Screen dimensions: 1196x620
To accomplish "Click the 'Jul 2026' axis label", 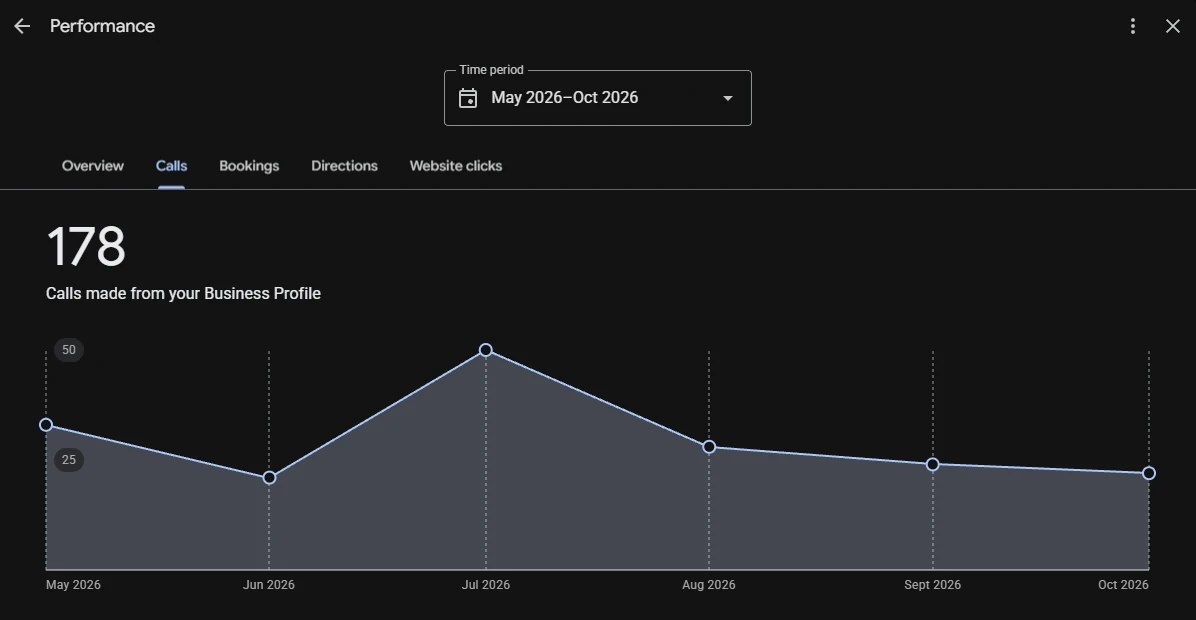I will [486, 585].
